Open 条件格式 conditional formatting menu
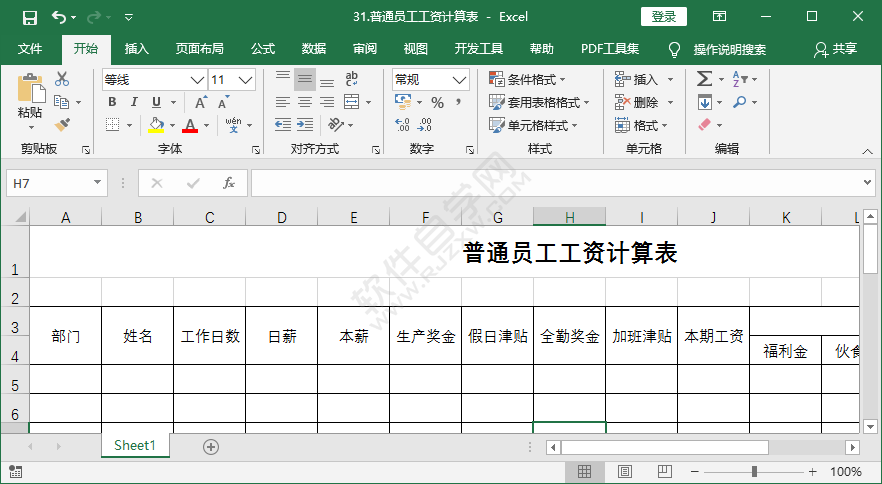882x484 pixels. [x=527, y=79]
